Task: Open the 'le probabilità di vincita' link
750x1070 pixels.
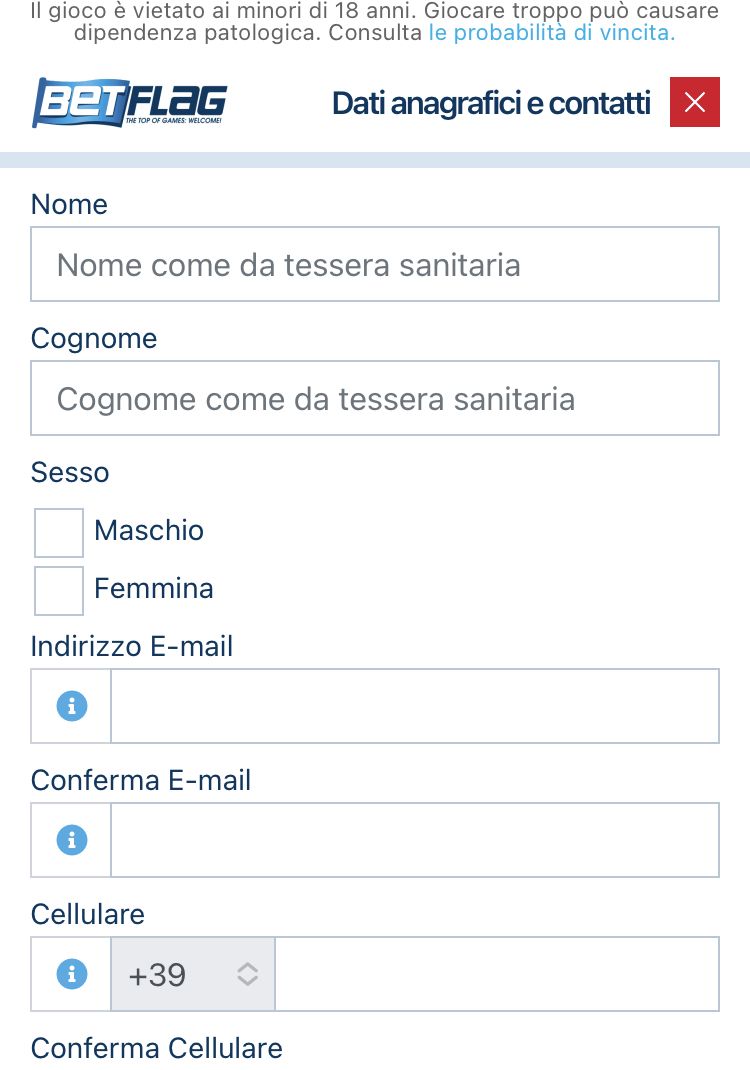Action: coord(551,32)
